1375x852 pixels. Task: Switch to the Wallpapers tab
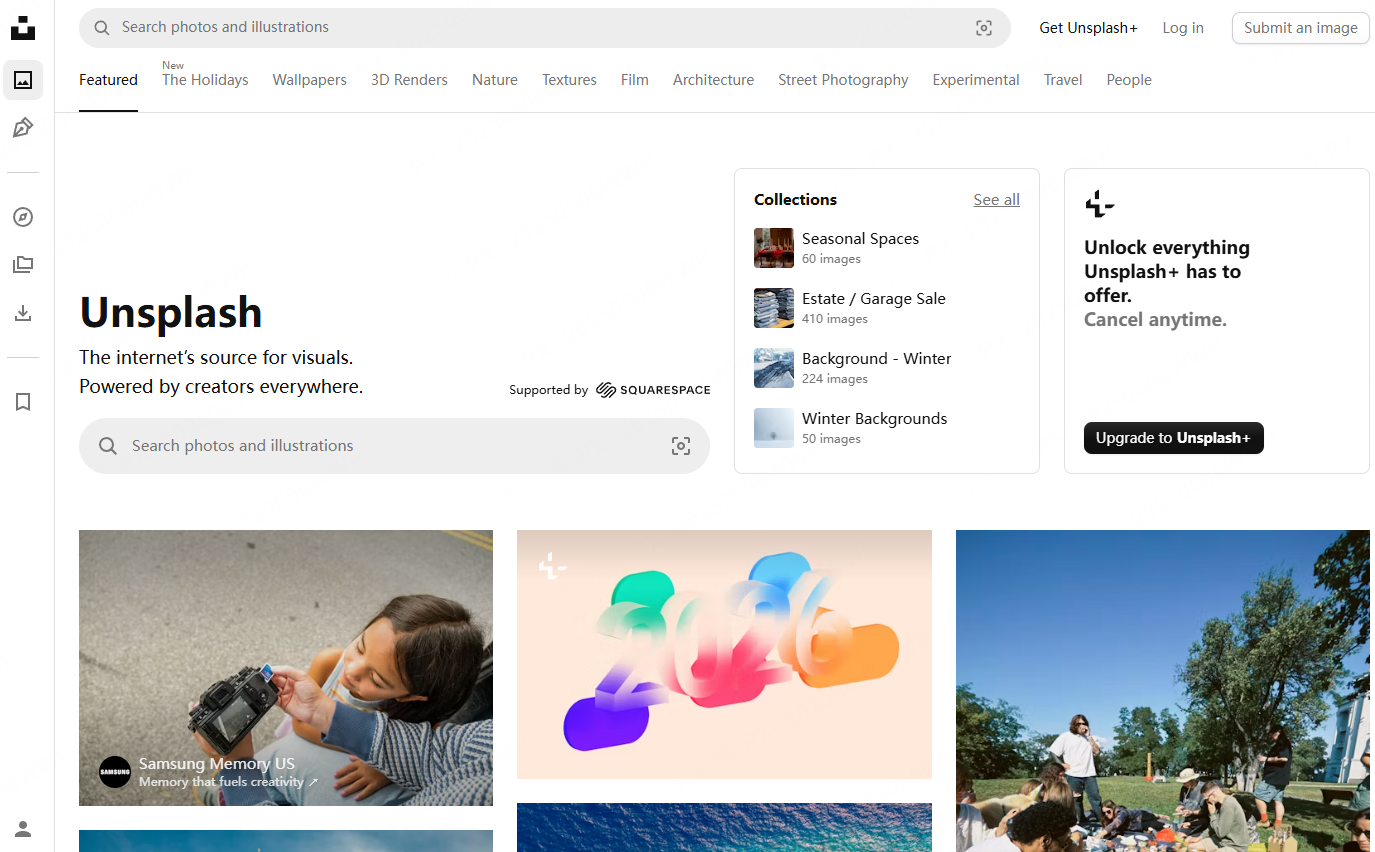[309, 80]
